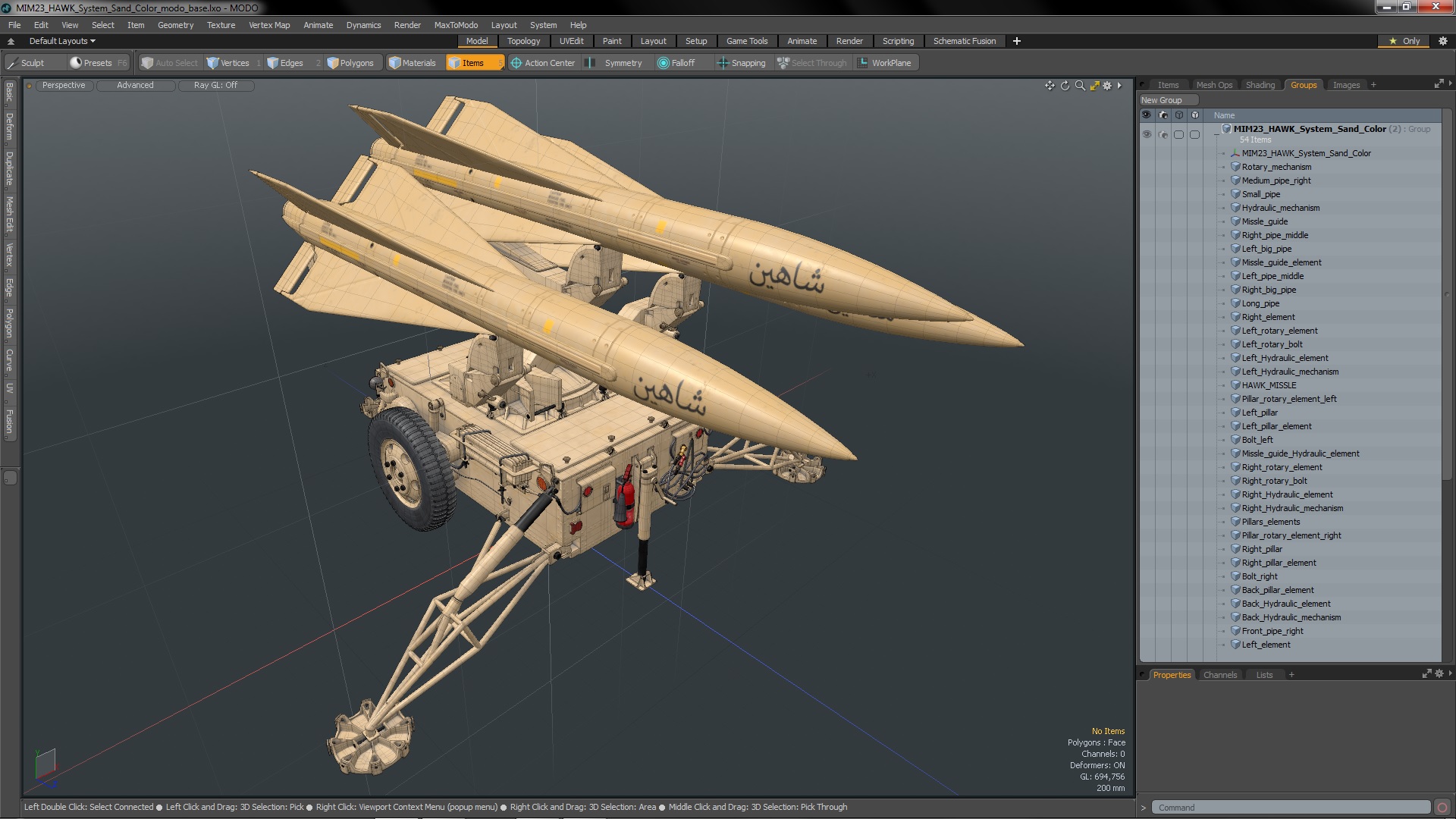This screenshot has height=819, width=1456.
Task: Toggle Auto Select
Action: click(x=169, y=63)
